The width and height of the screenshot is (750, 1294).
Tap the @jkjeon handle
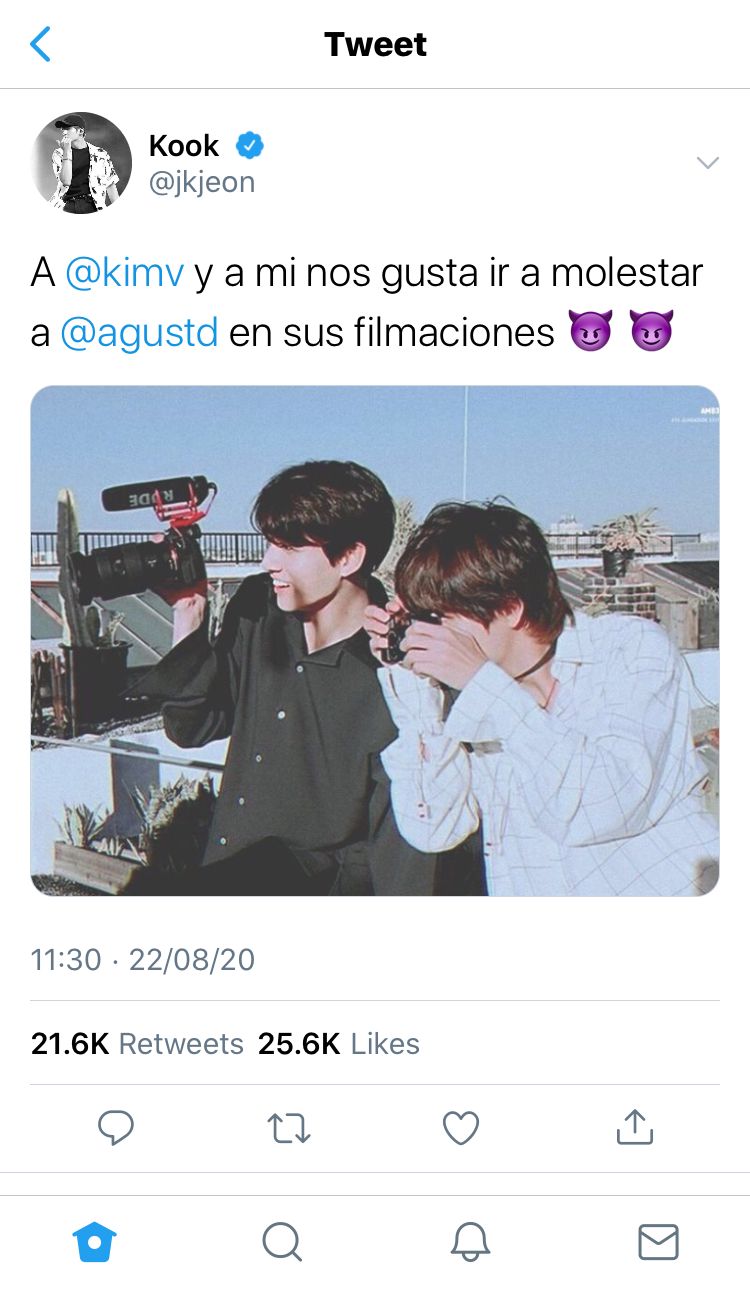click(202, 182)
